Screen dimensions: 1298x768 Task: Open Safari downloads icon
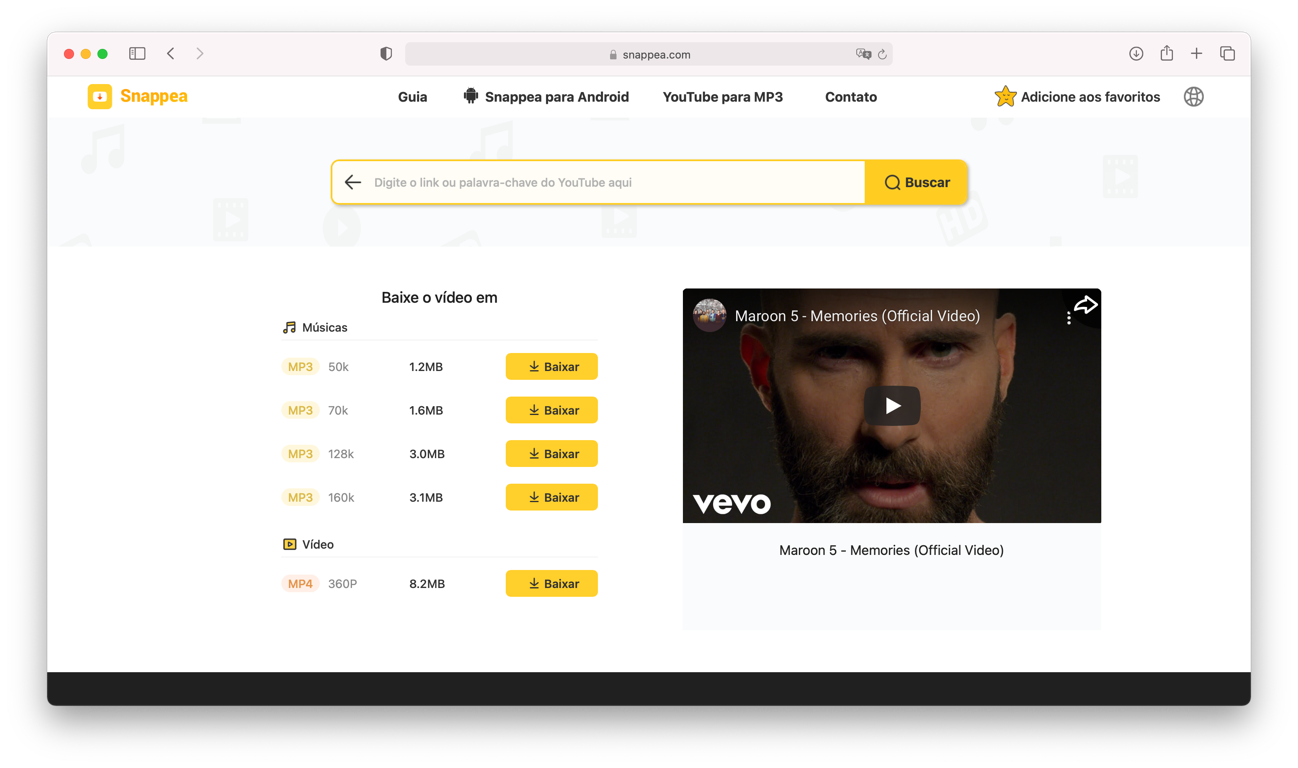pos(1136,54)
